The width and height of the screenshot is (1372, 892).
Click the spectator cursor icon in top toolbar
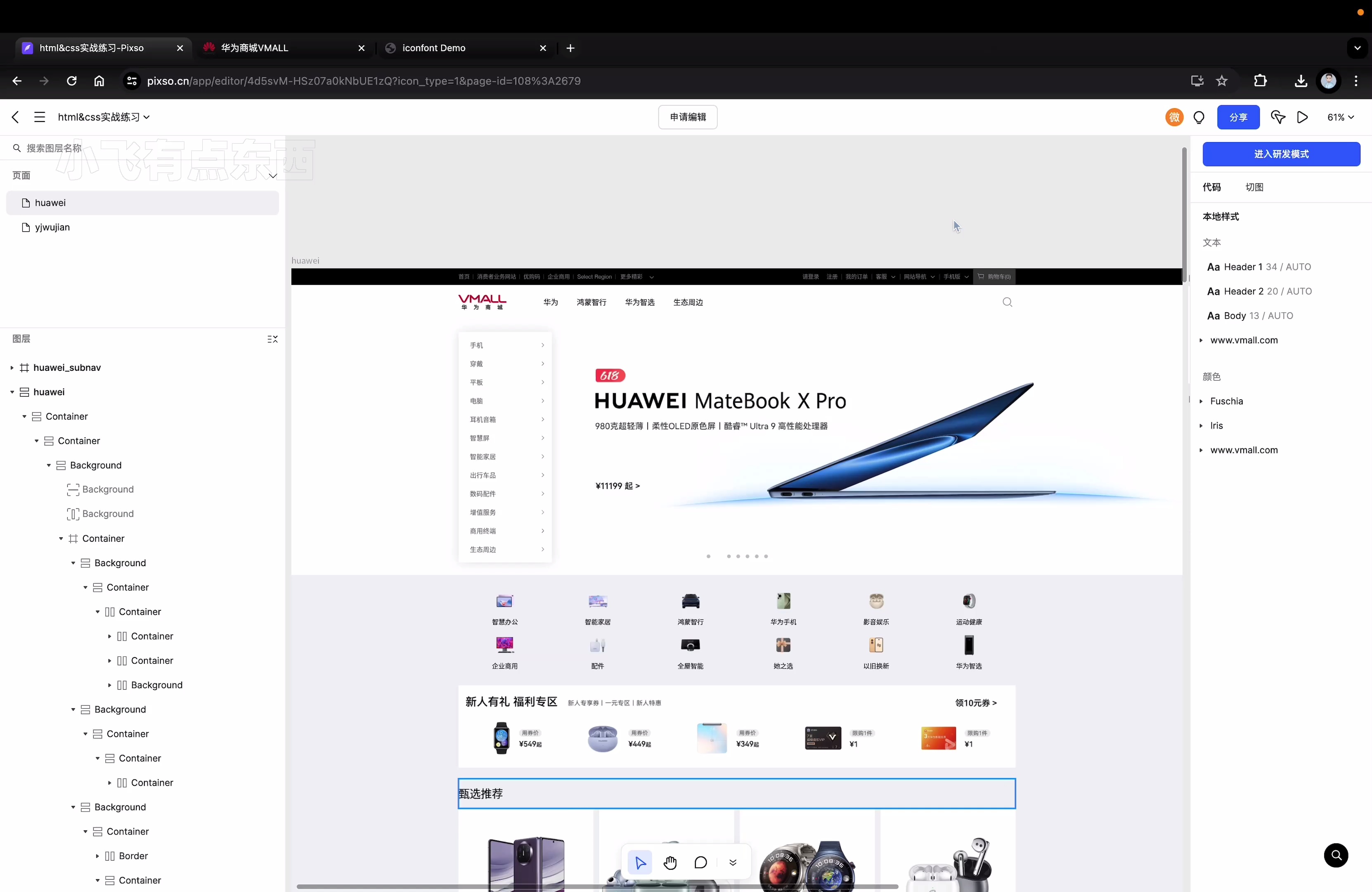tap(1278, 117)
